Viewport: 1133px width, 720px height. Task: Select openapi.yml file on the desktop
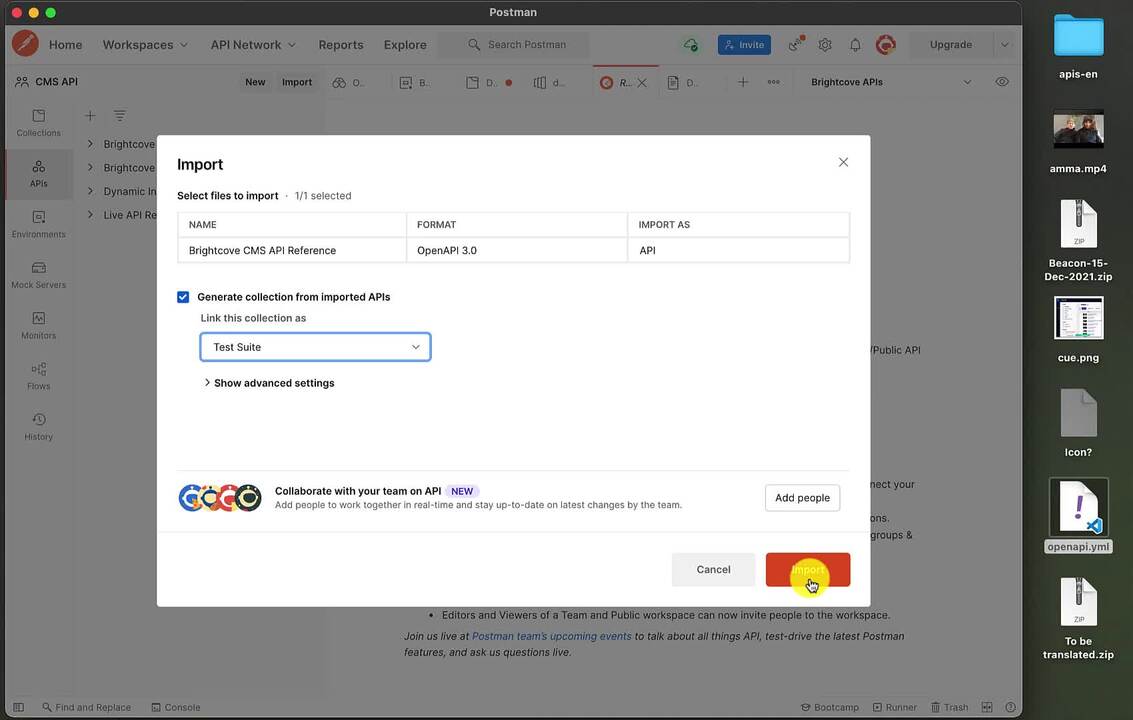(1078, 515)
